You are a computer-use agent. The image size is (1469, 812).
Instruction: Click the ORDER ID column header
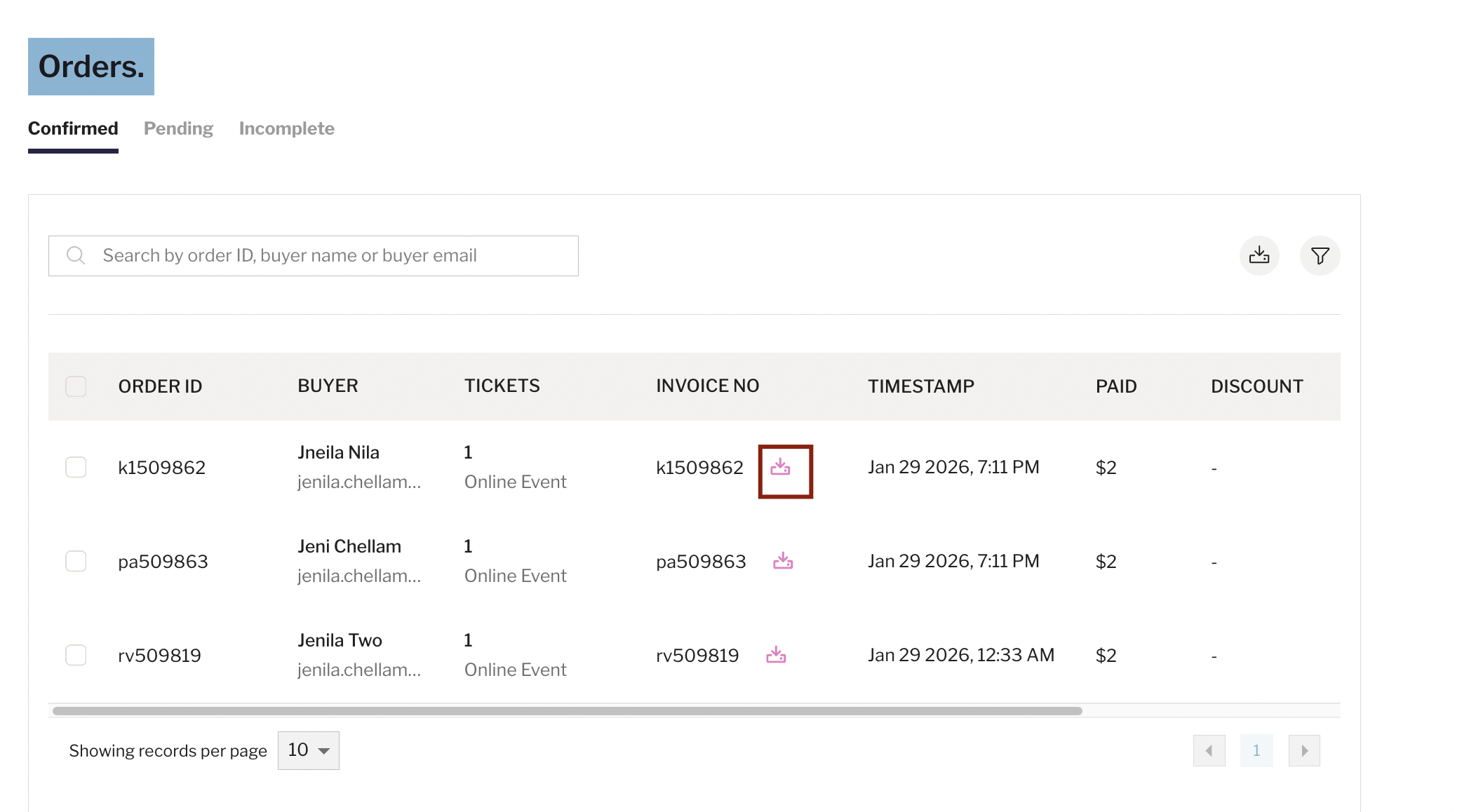click(x=160, y=386)
